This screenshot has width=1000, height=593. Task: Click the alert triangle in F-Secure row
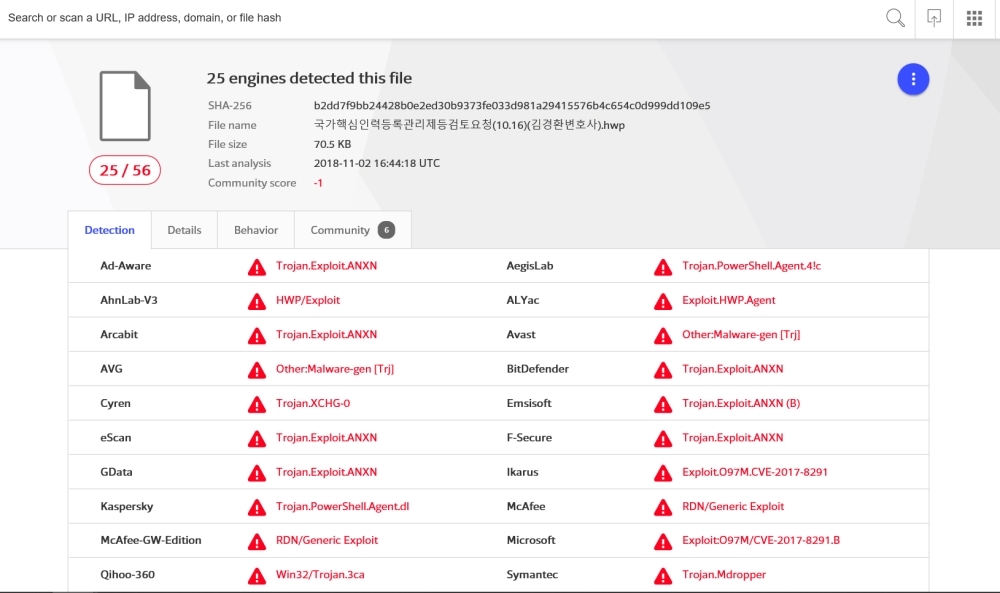point(663,439)
